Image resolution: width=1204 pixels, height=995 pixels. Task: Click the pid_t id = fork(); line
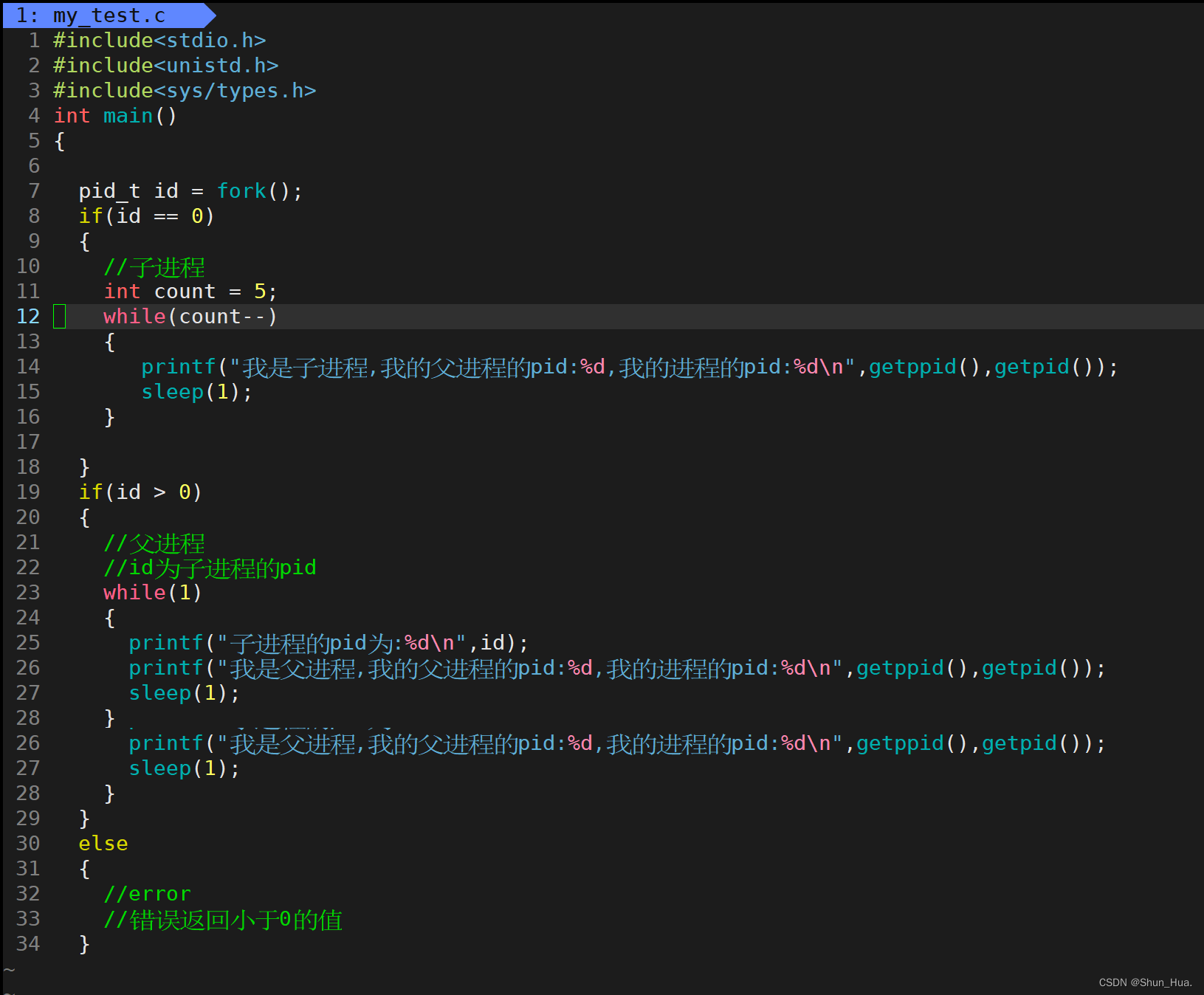click(190, 191)
